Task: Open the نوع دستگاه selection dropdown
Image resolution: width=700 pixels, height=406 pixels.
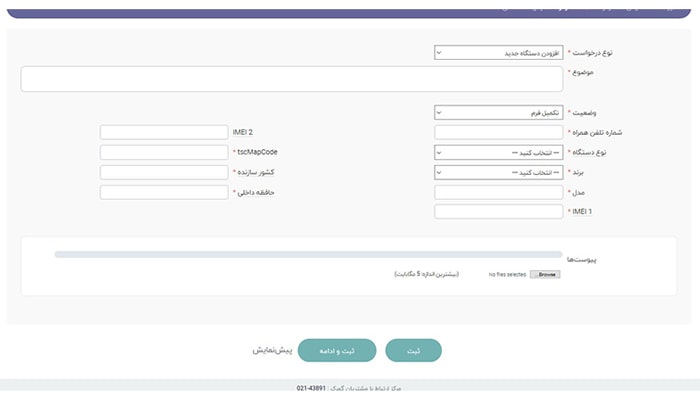Action: (499, 152)
